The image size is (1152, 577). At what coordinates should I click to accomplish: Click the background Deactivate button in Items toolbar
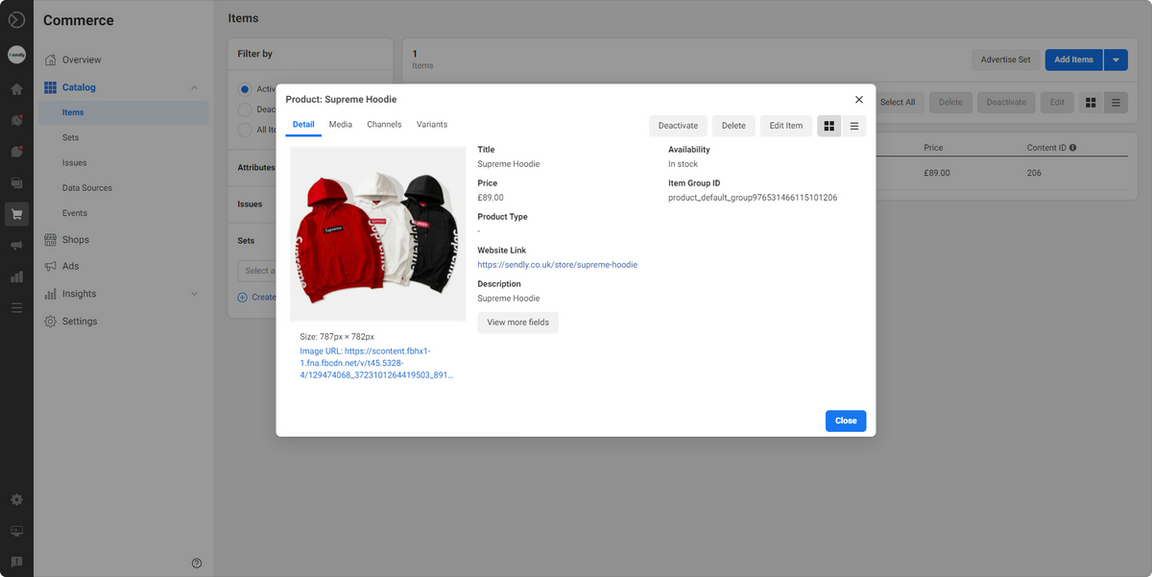coord(1006,102)
